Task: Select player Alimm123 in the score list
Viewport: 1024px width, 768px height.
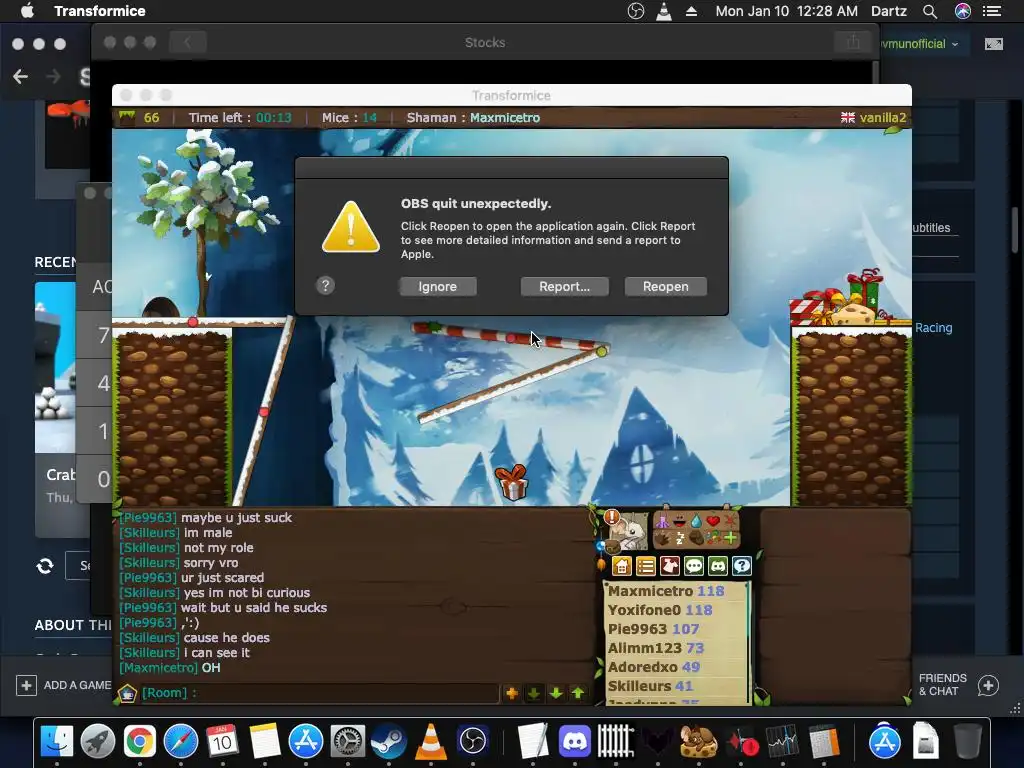Action: coord(656,648)
